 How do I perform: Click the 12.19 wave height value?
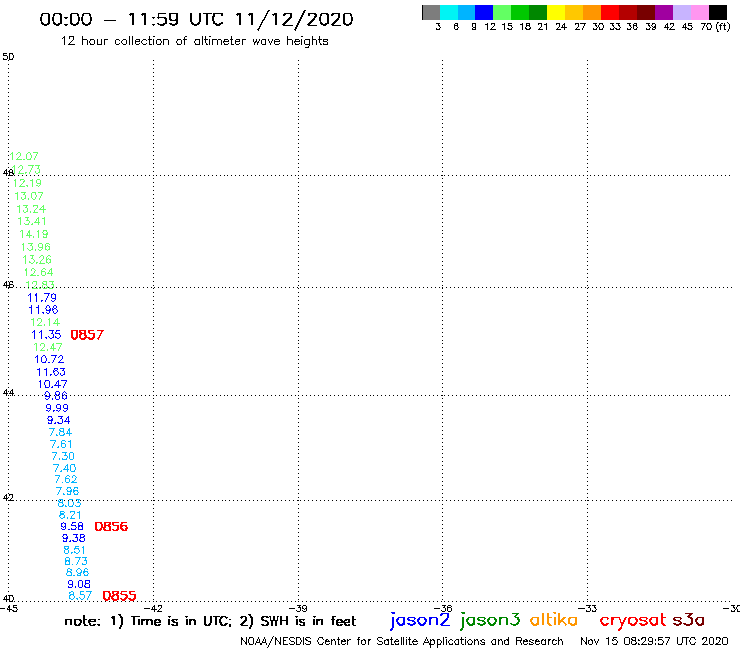[27, 183]
